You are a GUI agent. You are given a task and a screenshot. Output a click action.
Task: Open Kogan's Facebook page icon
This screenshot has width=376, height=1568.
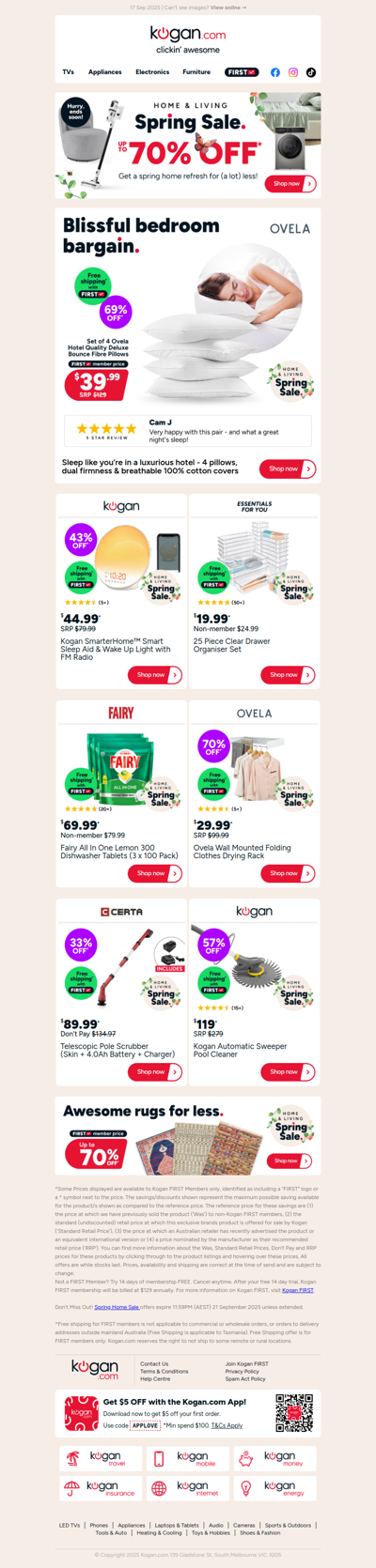click(x=275, y=72)
